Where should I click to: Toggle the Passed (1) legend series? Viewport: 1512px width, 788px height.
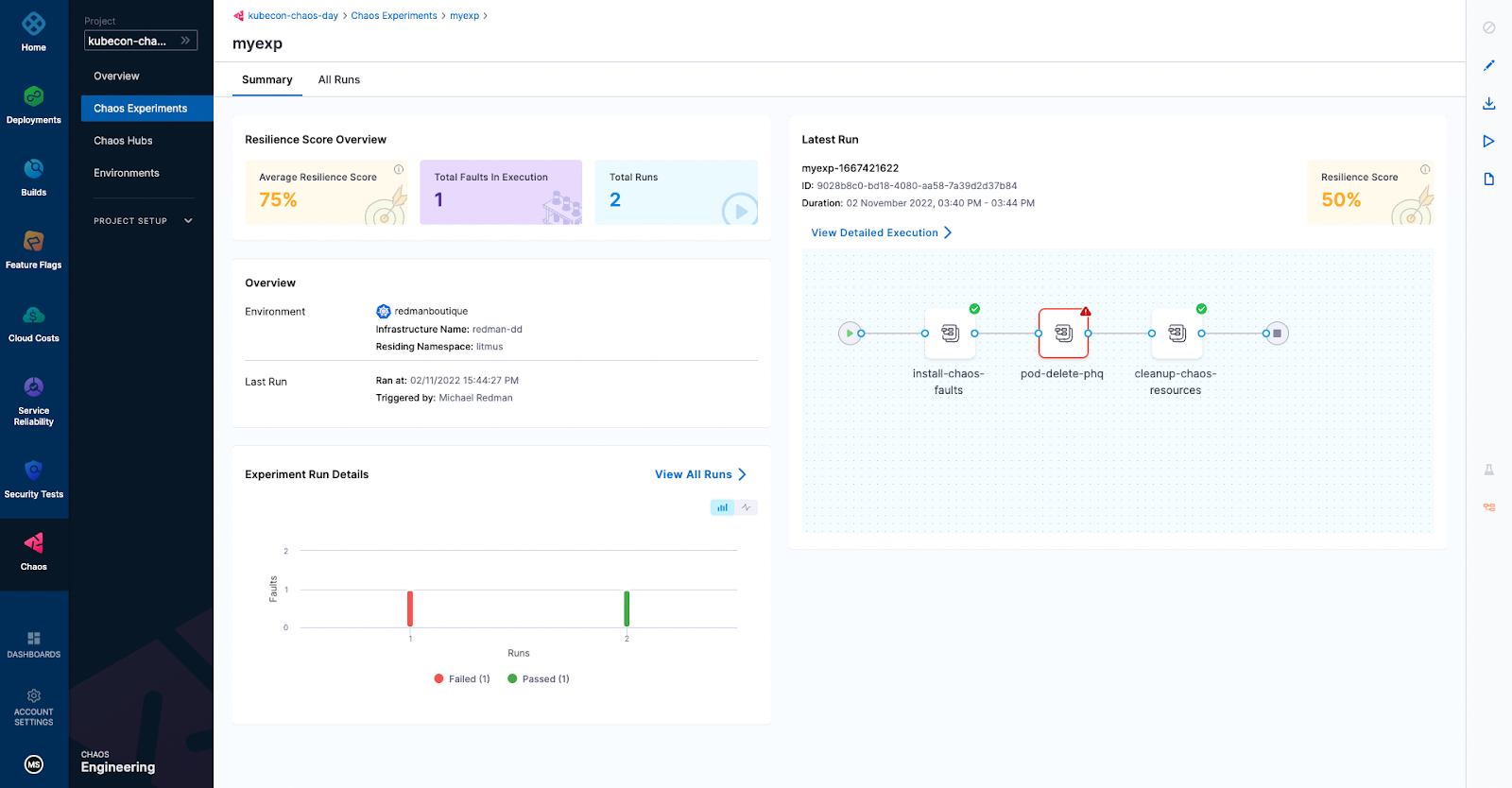coord(539,678)
